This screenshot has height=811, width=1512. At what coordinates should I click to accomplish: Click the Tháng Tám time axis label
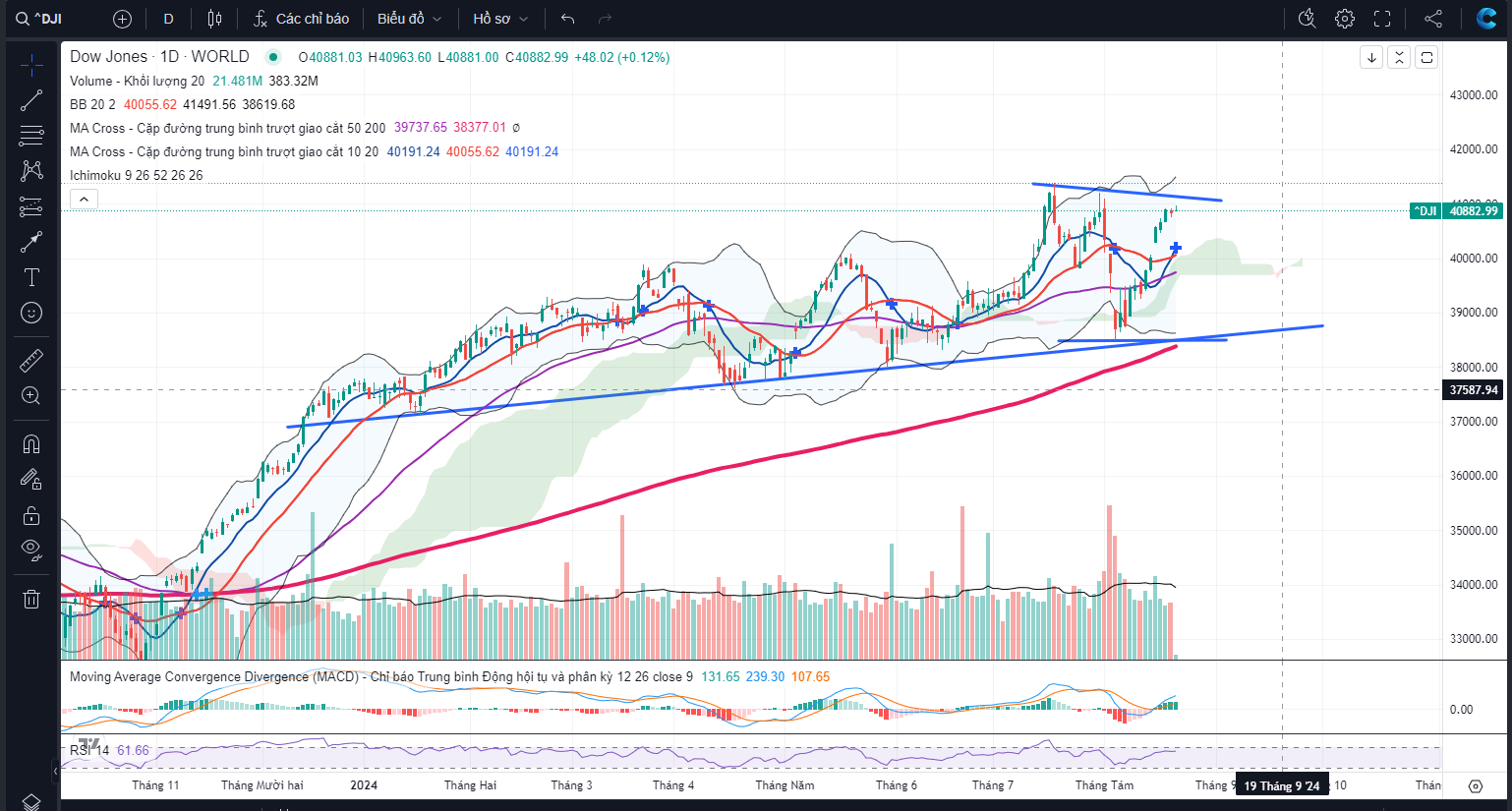(1104, 785)
